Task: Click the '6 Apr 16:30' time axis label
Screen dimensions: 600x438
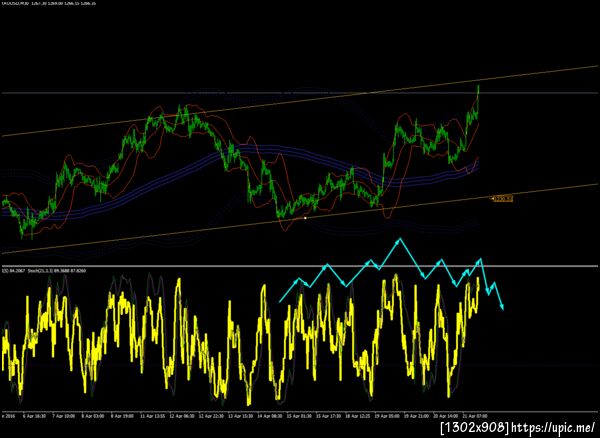Action: [x=33, y=415]
